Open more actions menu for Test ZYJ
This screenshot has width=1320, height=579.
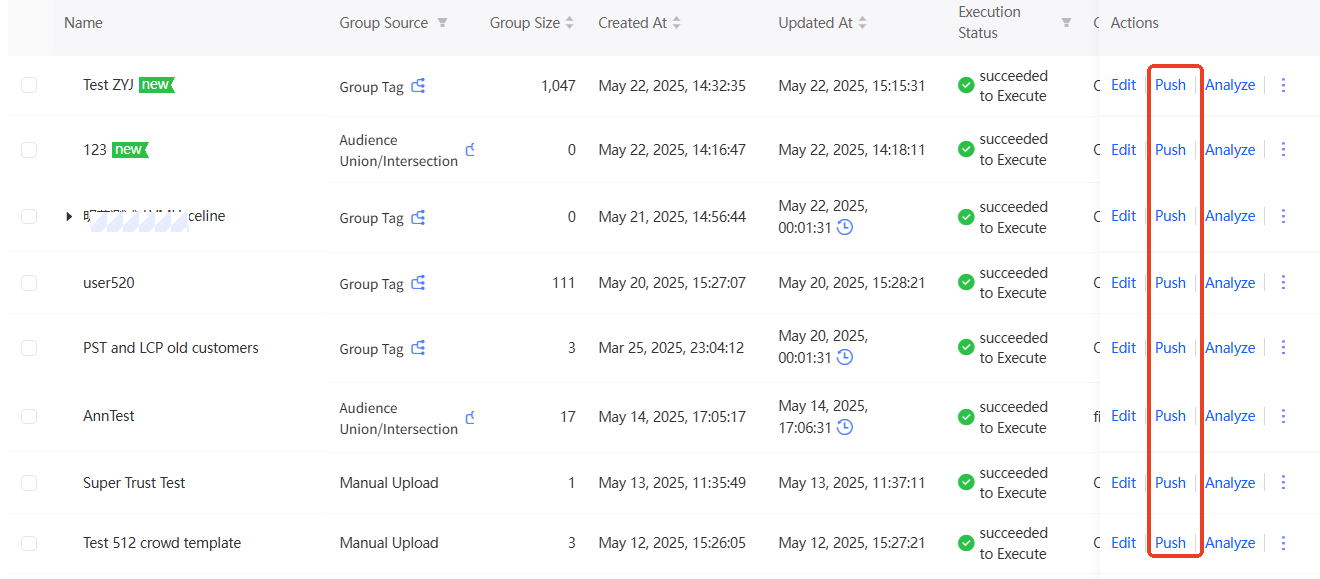coord(1284,85)
